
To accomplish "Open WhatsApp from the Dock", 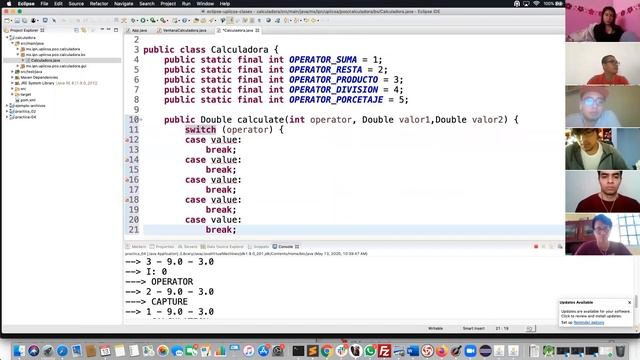I will point(370,351).
